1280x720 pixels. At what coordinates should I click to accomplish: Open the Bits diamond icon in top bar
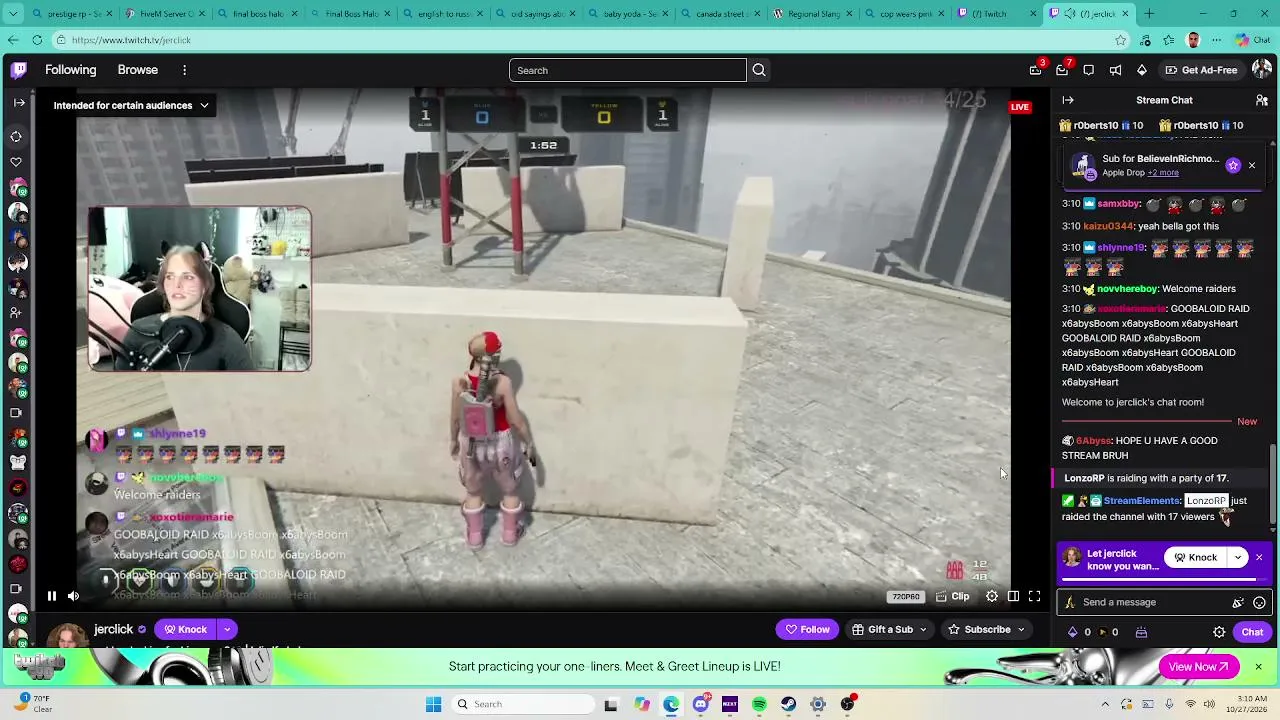click(1142, 70)
